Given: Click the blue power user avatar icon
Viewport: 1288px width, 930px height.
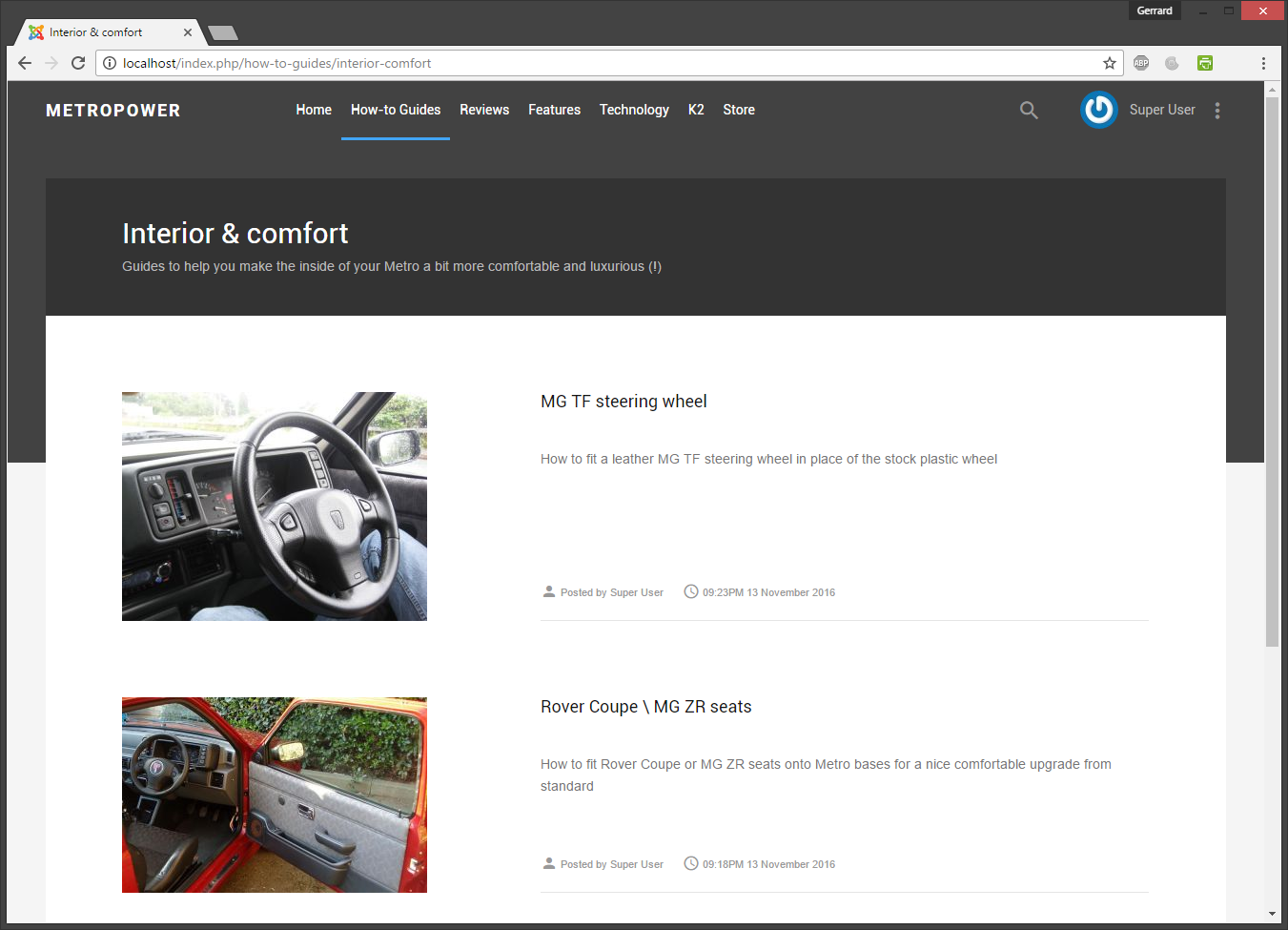Looking at the screenshot, I should point(1099,110).
